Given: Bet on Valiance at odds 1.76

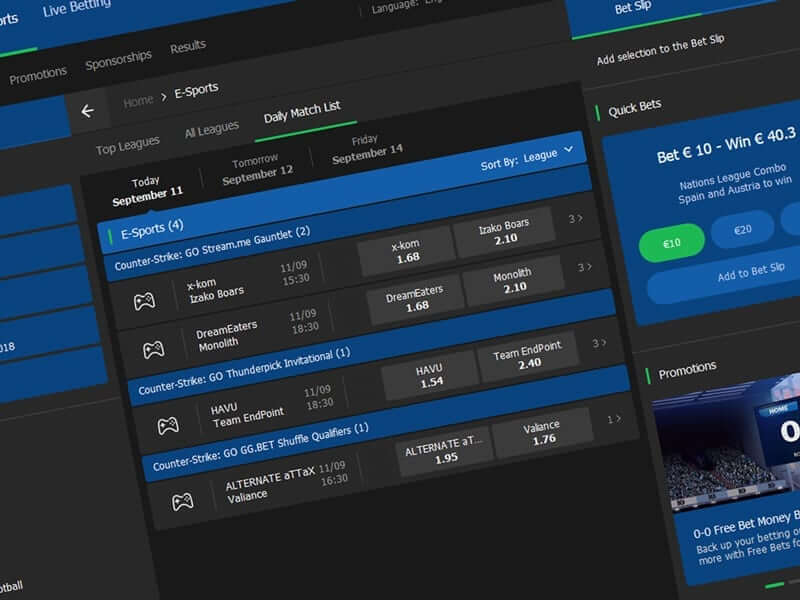Looking at the screenshot, I should [x=543, y=432].
